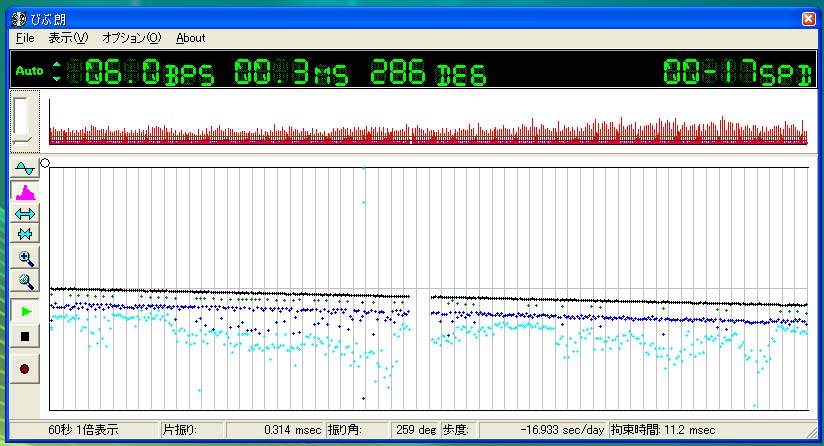Zoom out with the lower magnifier icon
This screenshot has width=824, height=446.
[25, 281]
